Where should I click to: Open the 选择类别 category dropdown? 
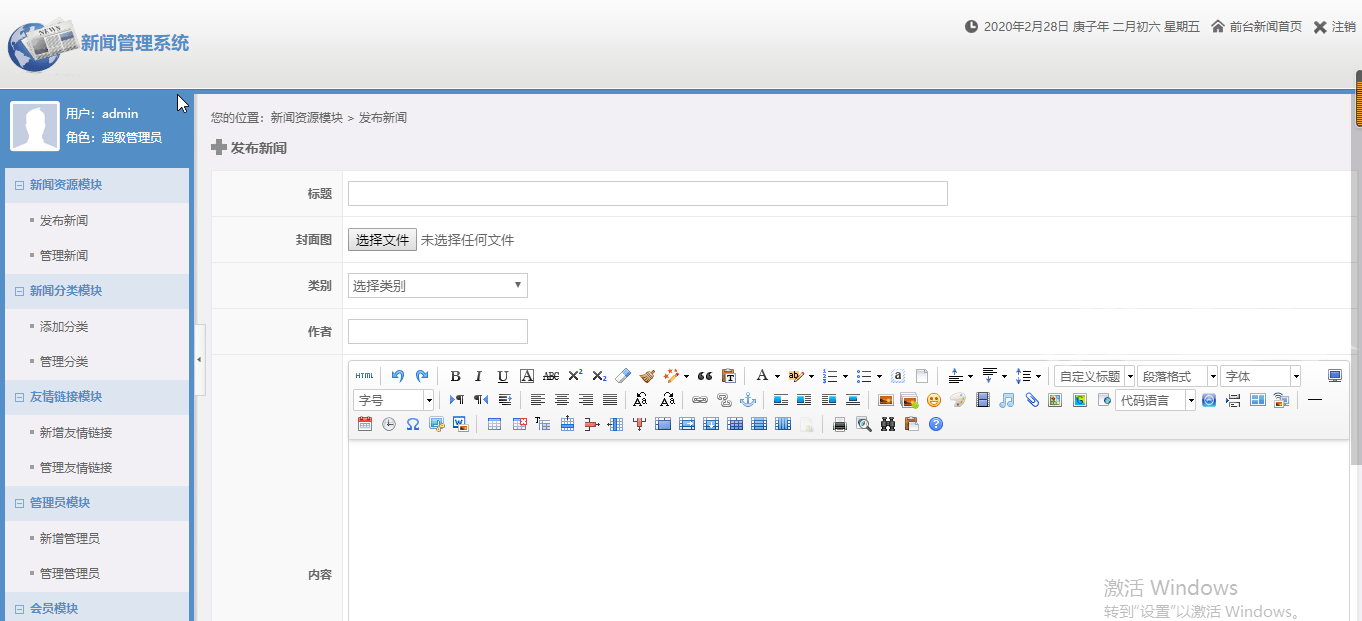pyautogui.click(x=437, y=286)
